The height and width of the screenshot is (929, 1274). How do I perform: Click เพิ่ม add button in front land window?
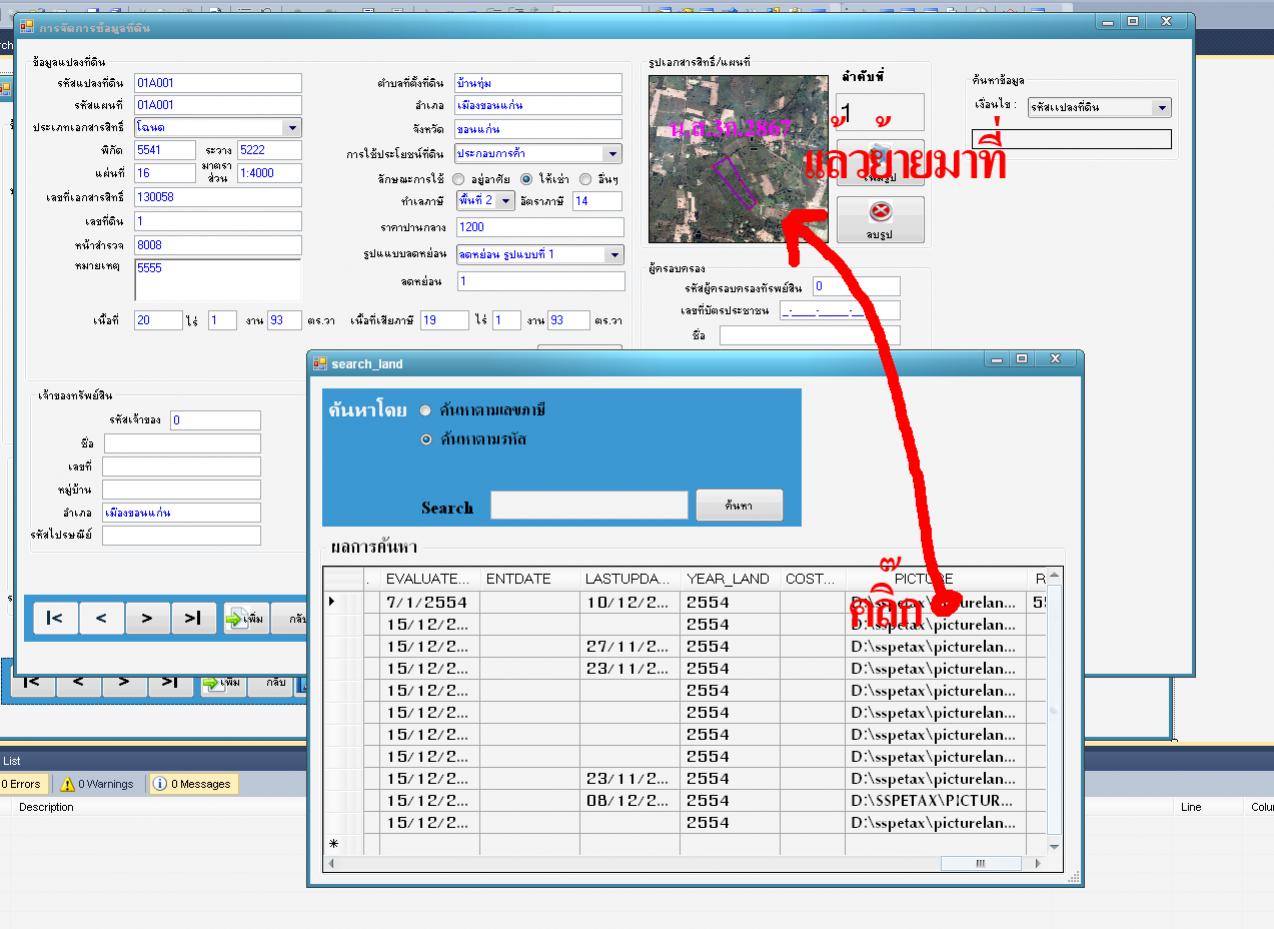point(245,619)
